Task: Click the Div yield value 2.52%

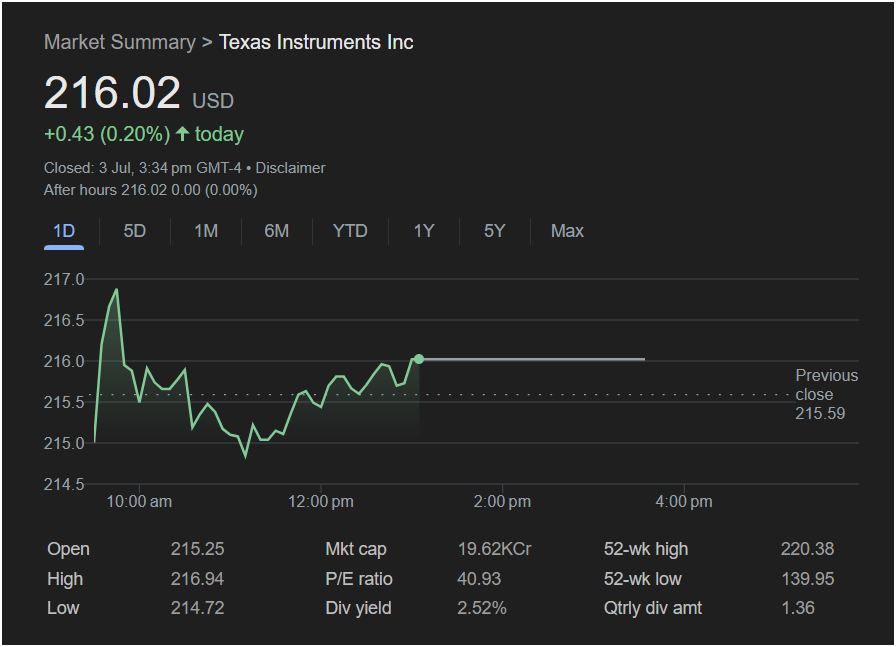Action: point(482,608)
